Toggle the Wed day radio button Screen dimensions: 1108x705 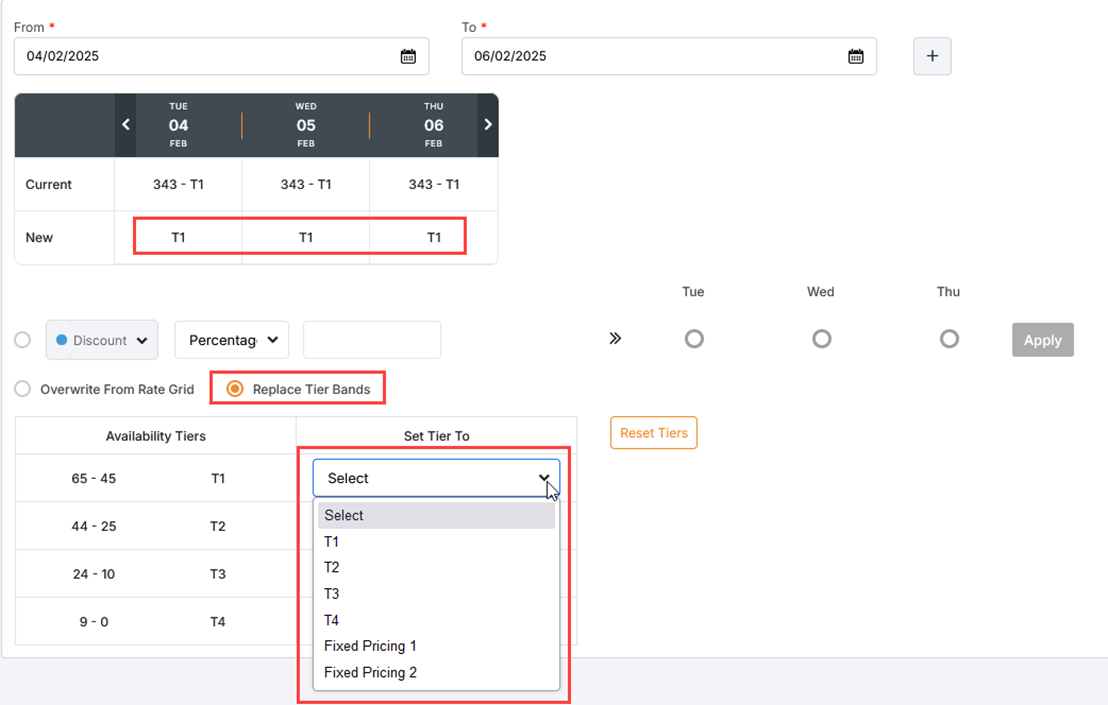[821, 339]
